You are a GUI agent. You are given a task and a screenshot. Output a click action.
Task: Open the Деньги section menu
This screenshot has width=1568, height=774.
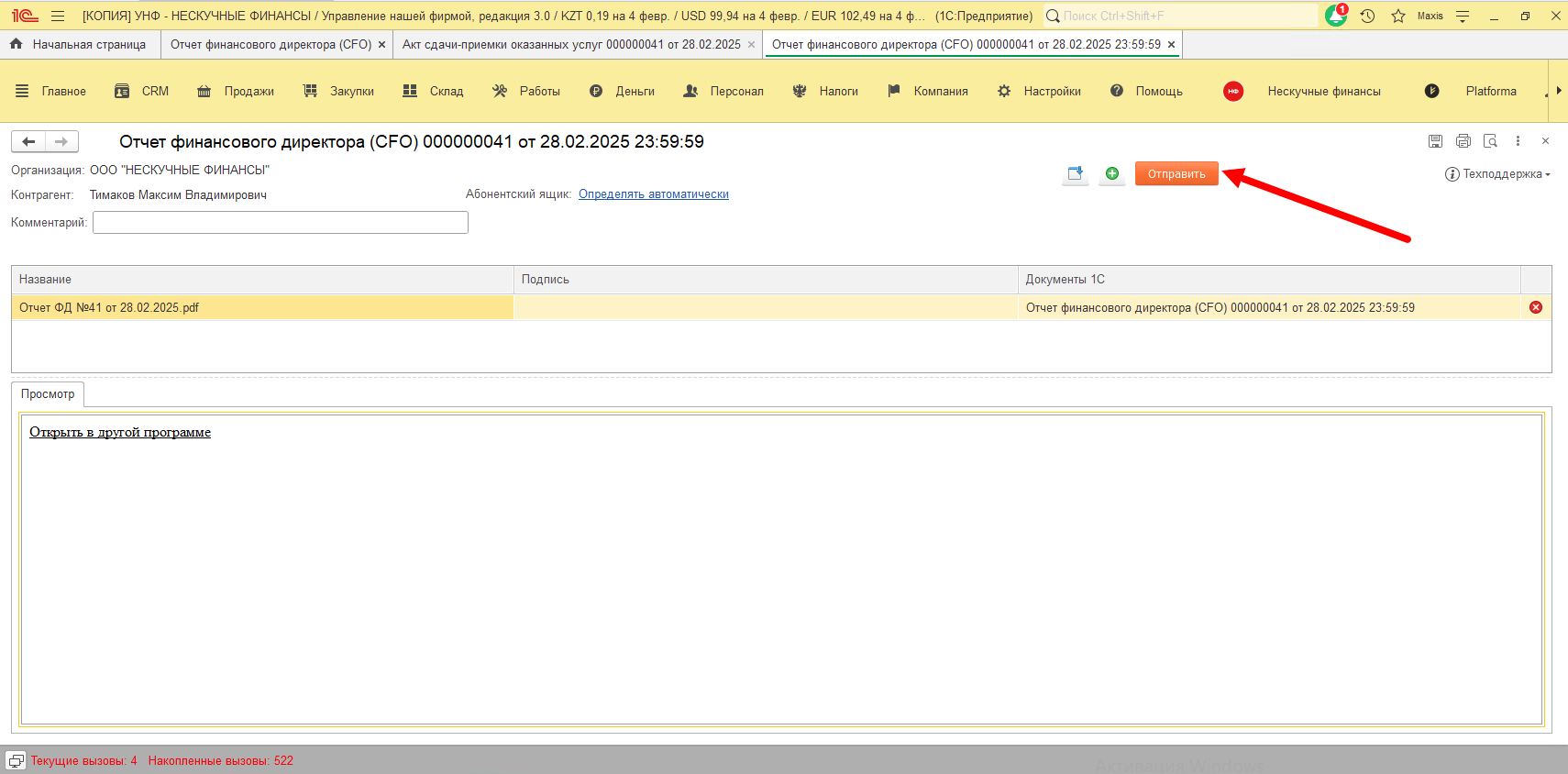[623, 91]
